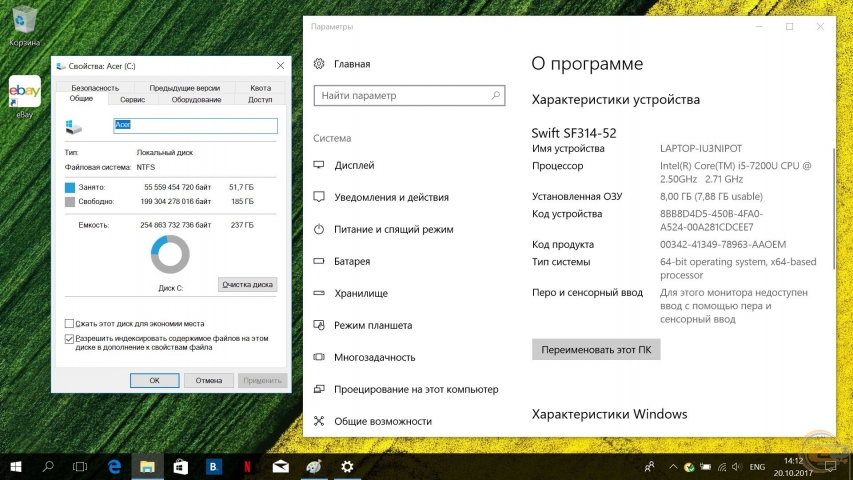Click the ENG language indicator in taskbar
The height and width of the screenshot is (480, 853).
(x=757, y=467)
